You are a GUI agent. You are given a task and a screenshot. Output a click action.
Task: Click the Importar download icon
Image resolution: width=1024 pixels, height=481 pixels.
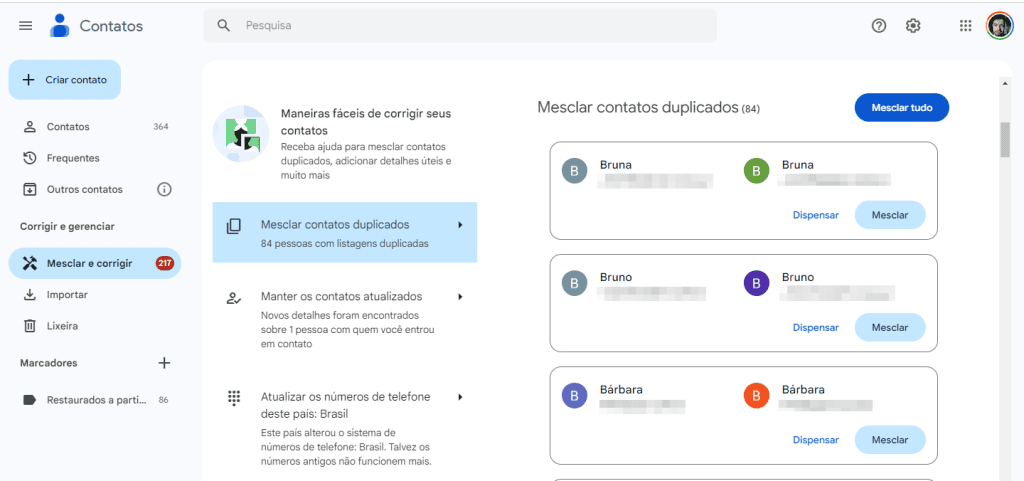pos(29,295)
